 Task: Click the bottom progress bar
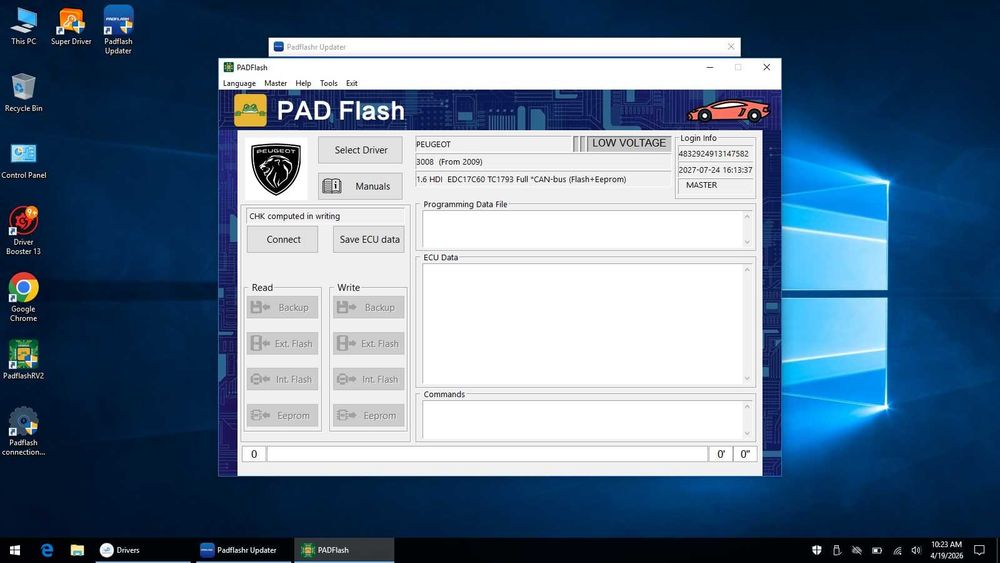[x=487, y=454]
